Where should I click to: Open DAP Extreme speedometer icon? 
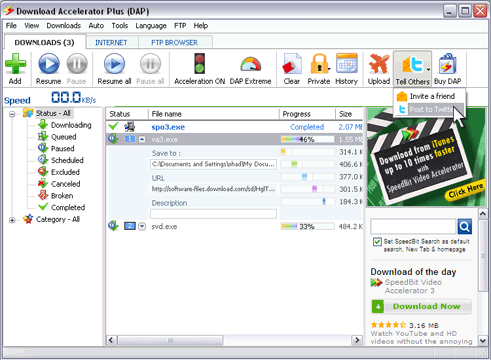(x=250, y=64)
